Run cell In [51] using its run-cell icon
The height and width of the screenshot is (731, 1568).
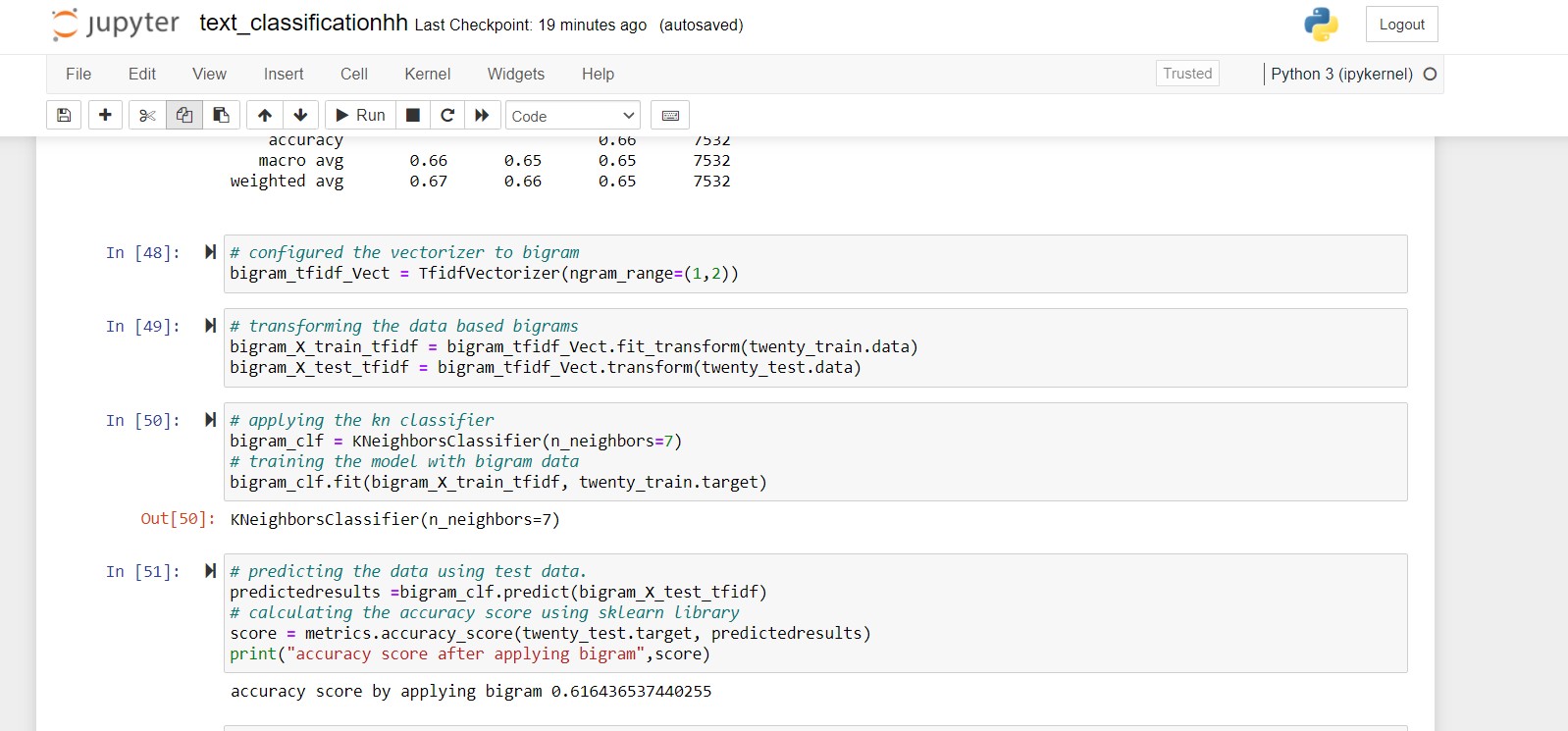point(210,571)
